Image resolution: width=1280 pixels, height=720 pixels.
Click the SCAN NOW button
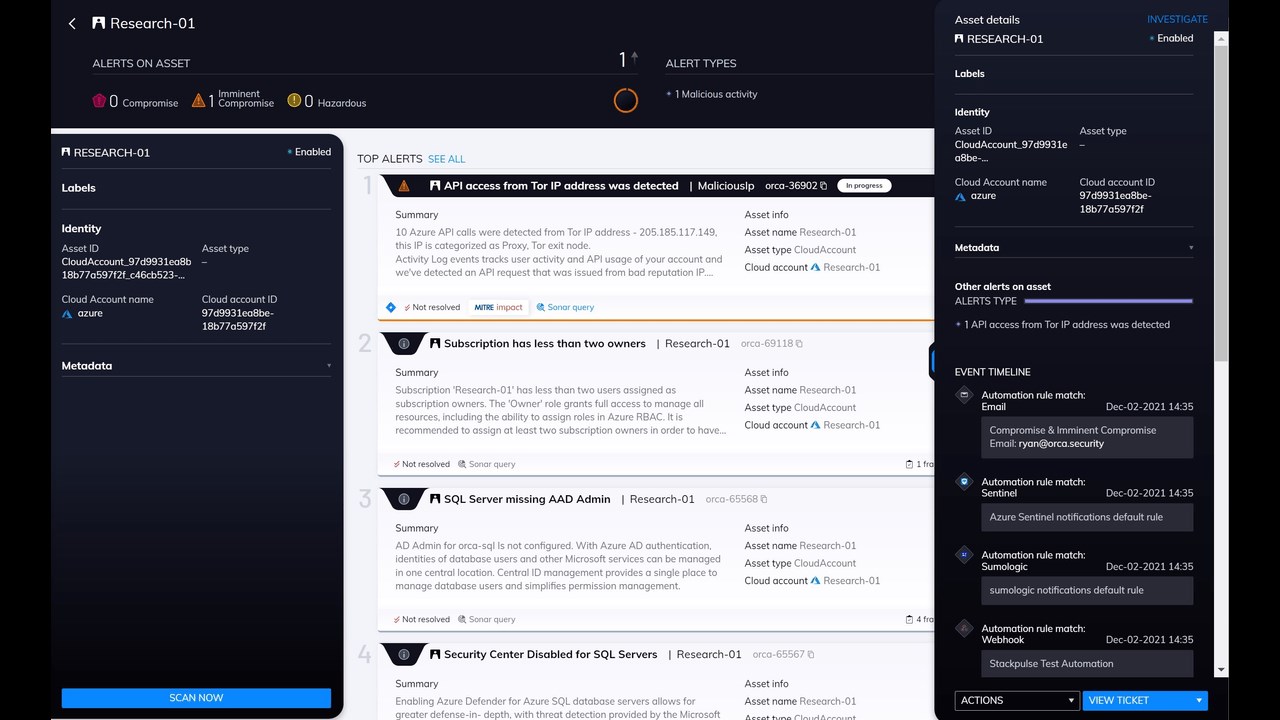[196, 698]
